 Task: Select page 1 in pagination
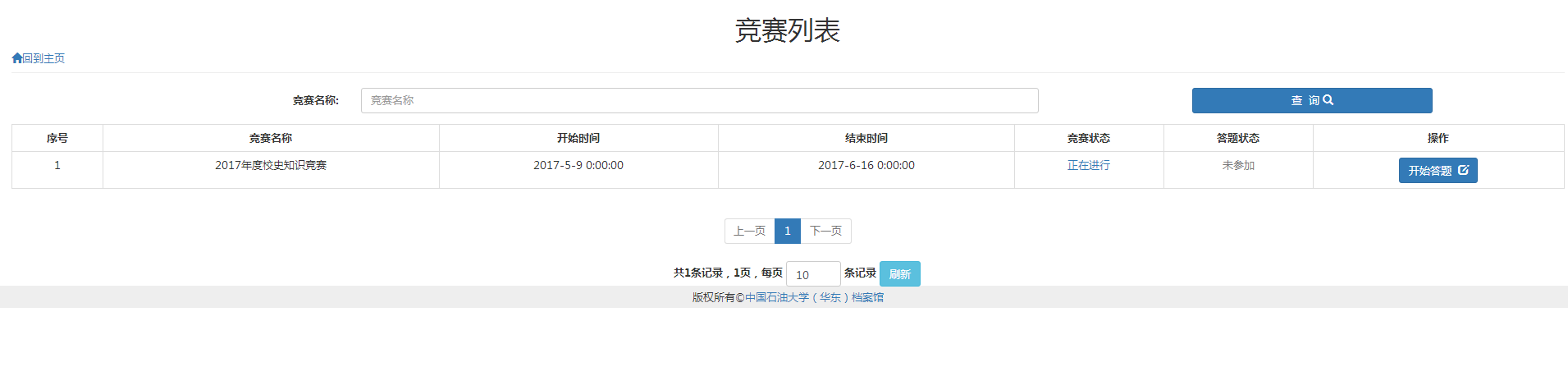click(x=788, y=231)
